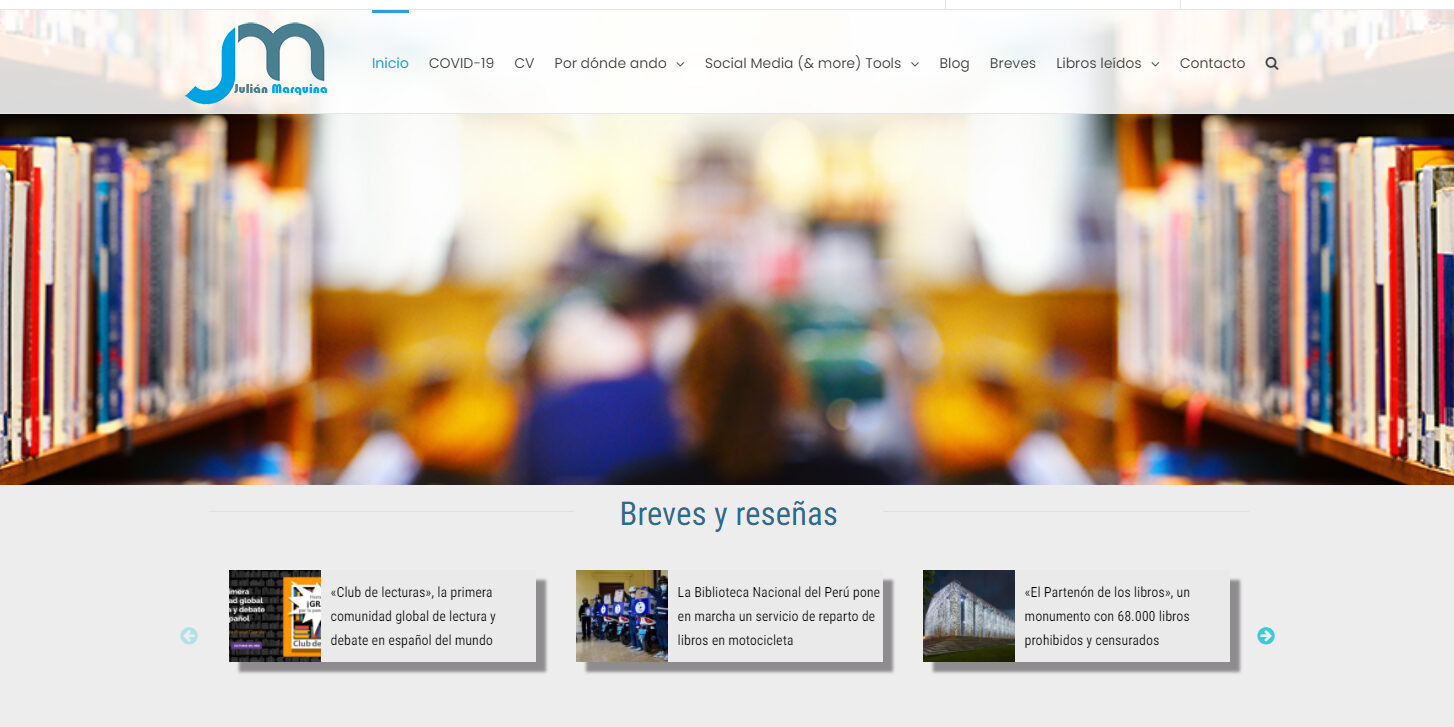Click the search magnifier icon in navbar

click(x=1271, y=63)
